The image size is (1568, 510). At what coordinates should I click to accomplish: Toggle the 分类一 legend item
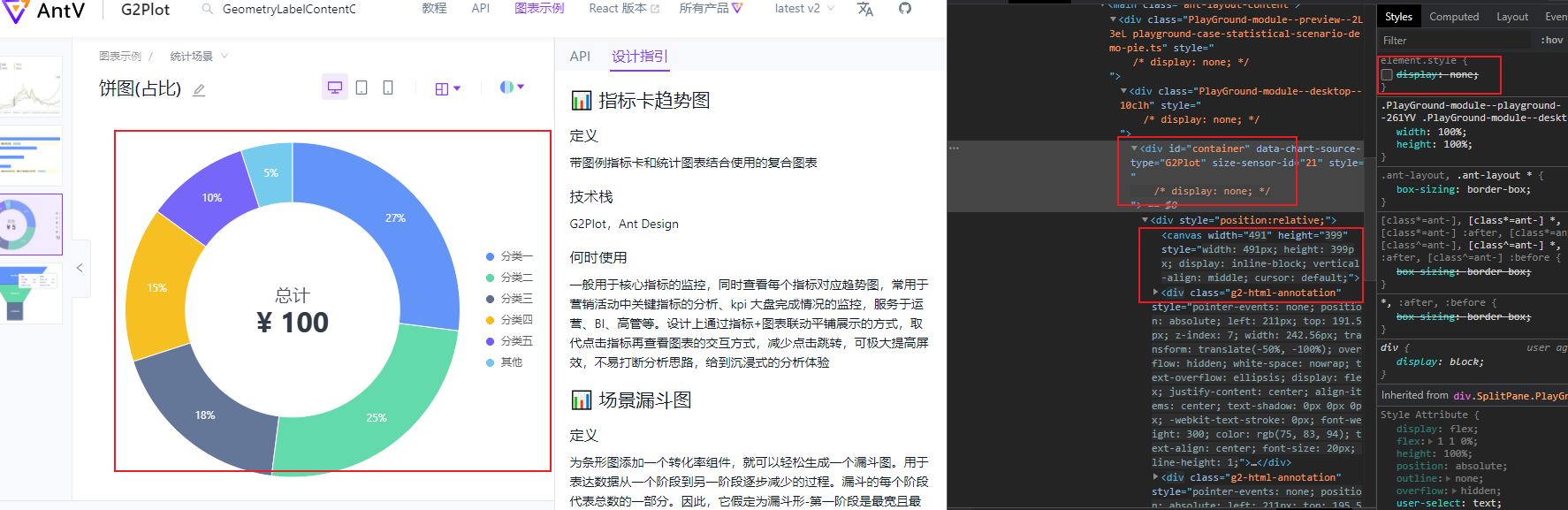pos(510,256)
